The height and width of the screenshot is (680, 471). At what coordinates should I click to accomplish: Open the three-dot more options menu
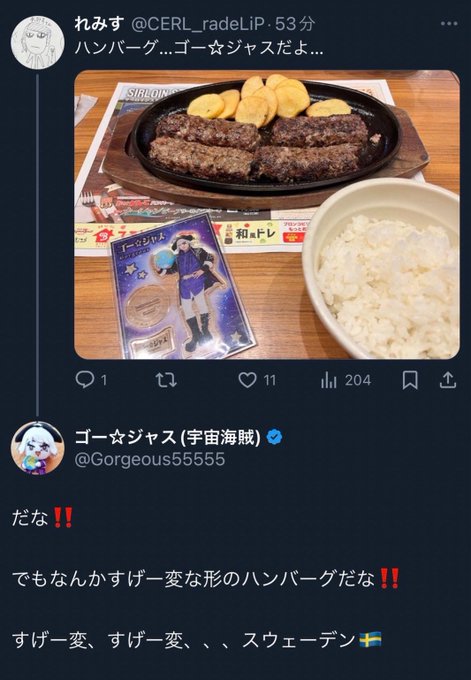coord(449,24)
